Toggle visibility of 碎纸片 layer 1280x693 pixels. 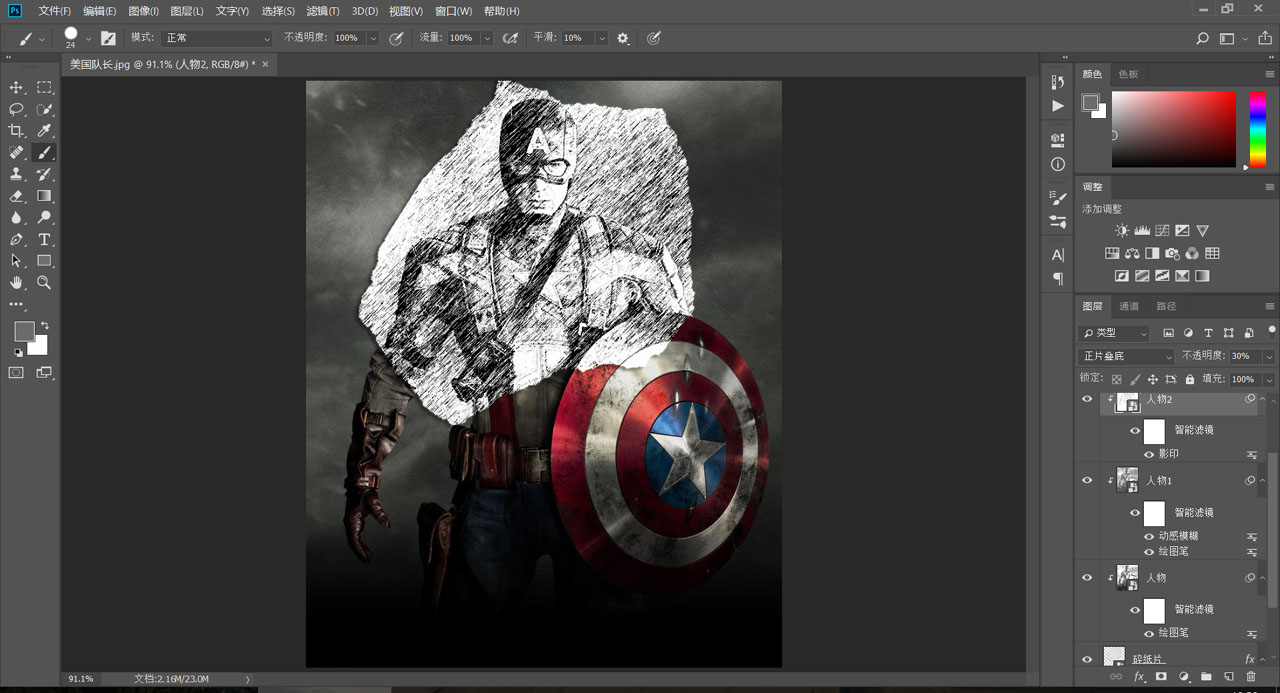(1087, 659)
